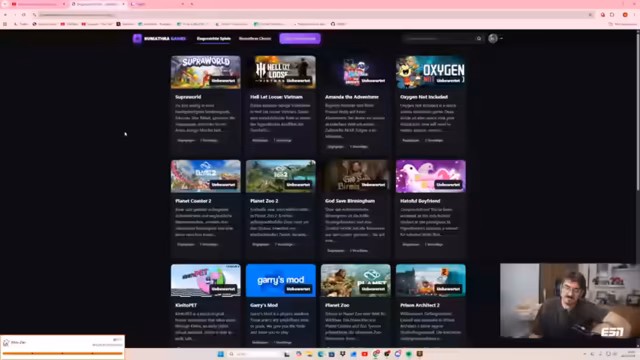Close the active second browser tab
Viewport: 640px width, 360px height.
point(123,4)
